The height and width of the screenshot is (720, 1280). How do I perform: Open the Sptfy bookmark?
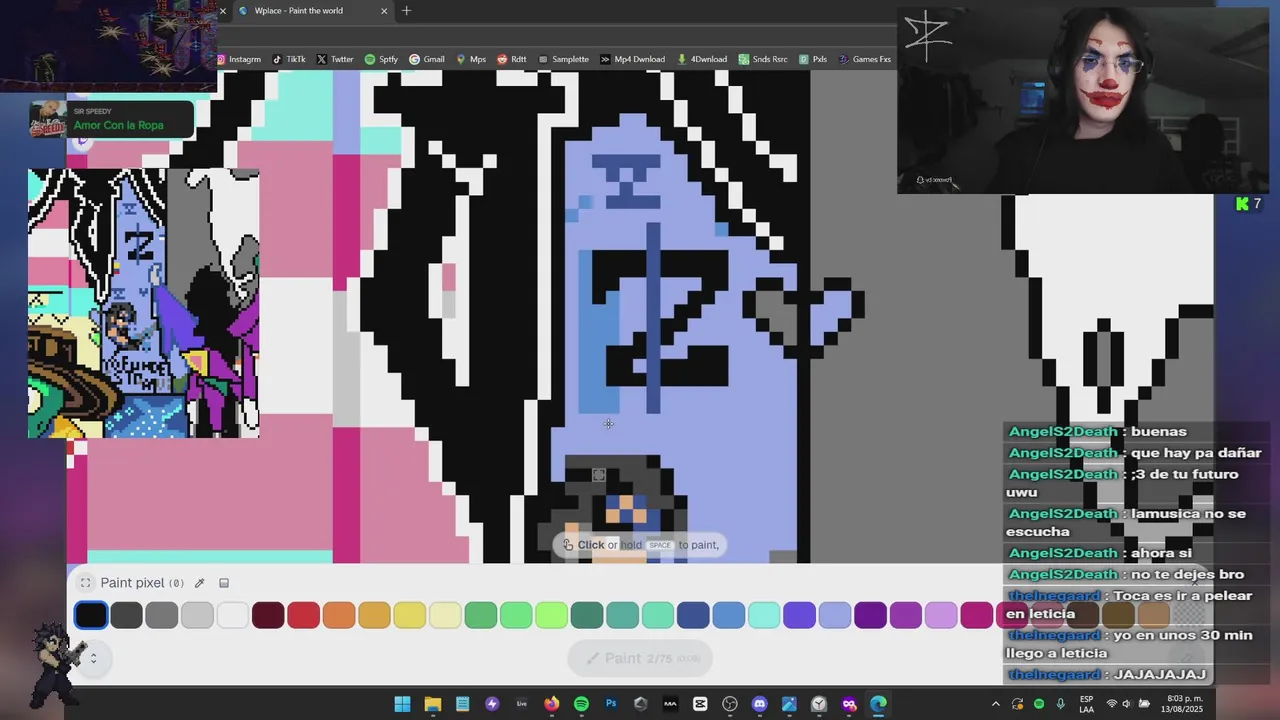[381, 59]
